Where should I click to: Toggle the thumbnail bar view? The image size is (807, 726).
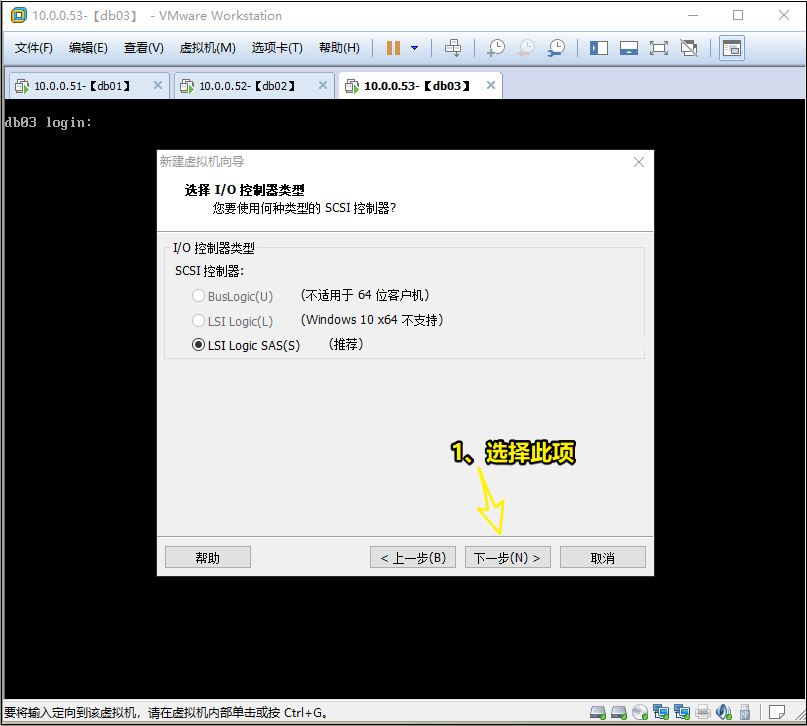pos(628,48)
